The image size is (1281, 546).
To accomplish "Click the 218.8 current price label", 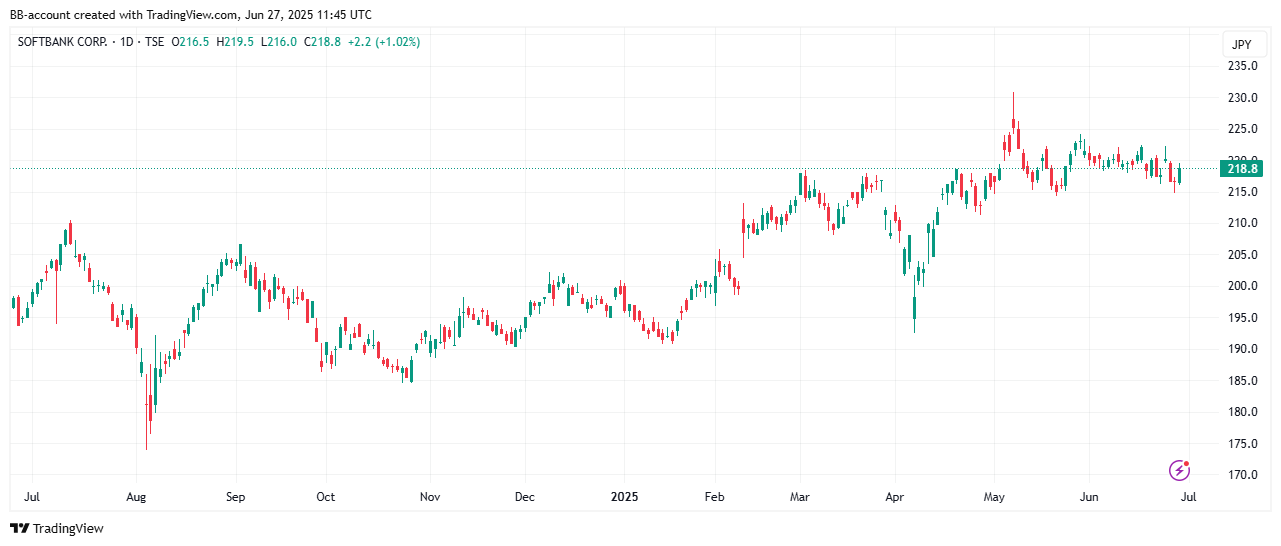I will (x=1241, y=168).
